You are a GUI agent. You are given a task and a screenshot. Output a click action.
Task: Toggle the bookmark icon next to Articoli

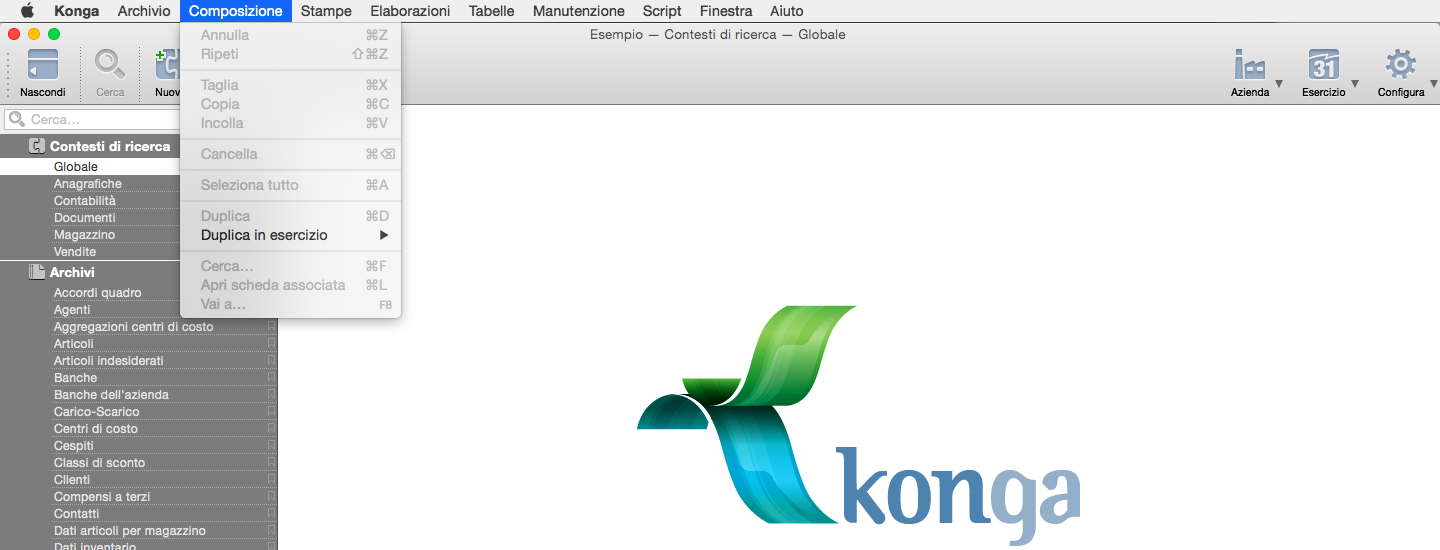271,344
